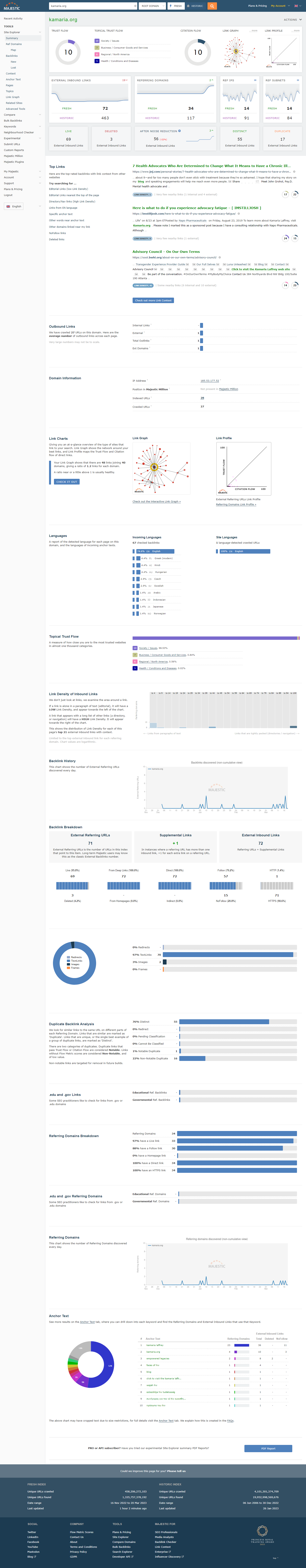306x1568 pixels.
Task: Click the After Noise Reduction info icon
Action: [x=179, y=131]
